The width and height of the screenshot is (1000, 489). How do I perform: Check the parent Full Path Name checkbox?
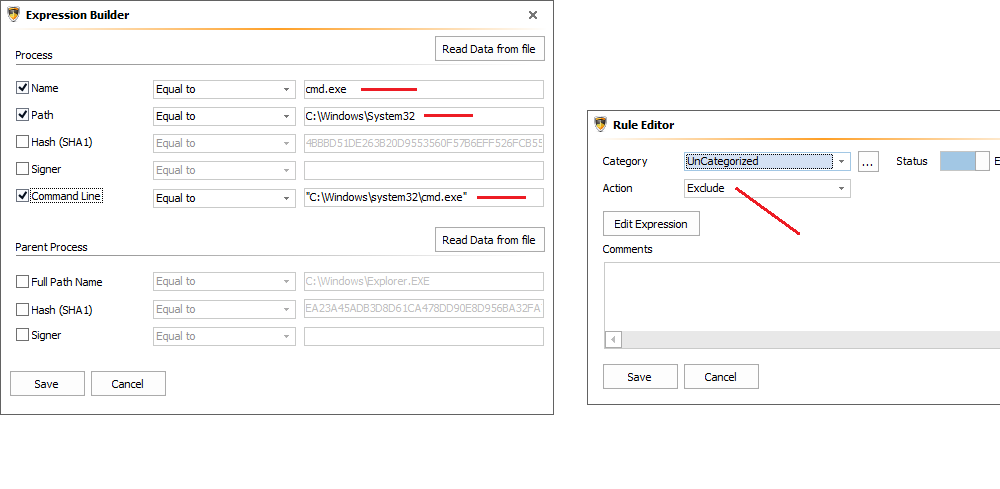(x=22, y=282)
